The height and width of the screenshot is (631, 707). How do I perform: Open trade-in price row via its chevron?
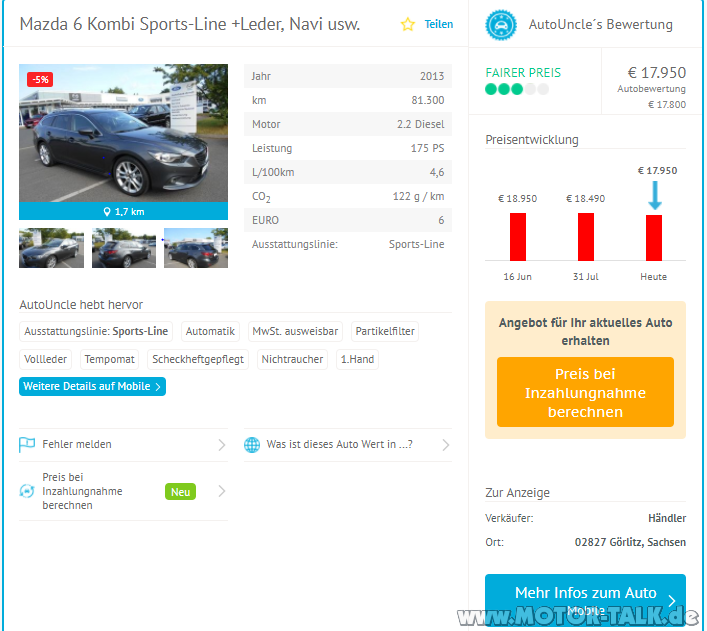point(221,491)
